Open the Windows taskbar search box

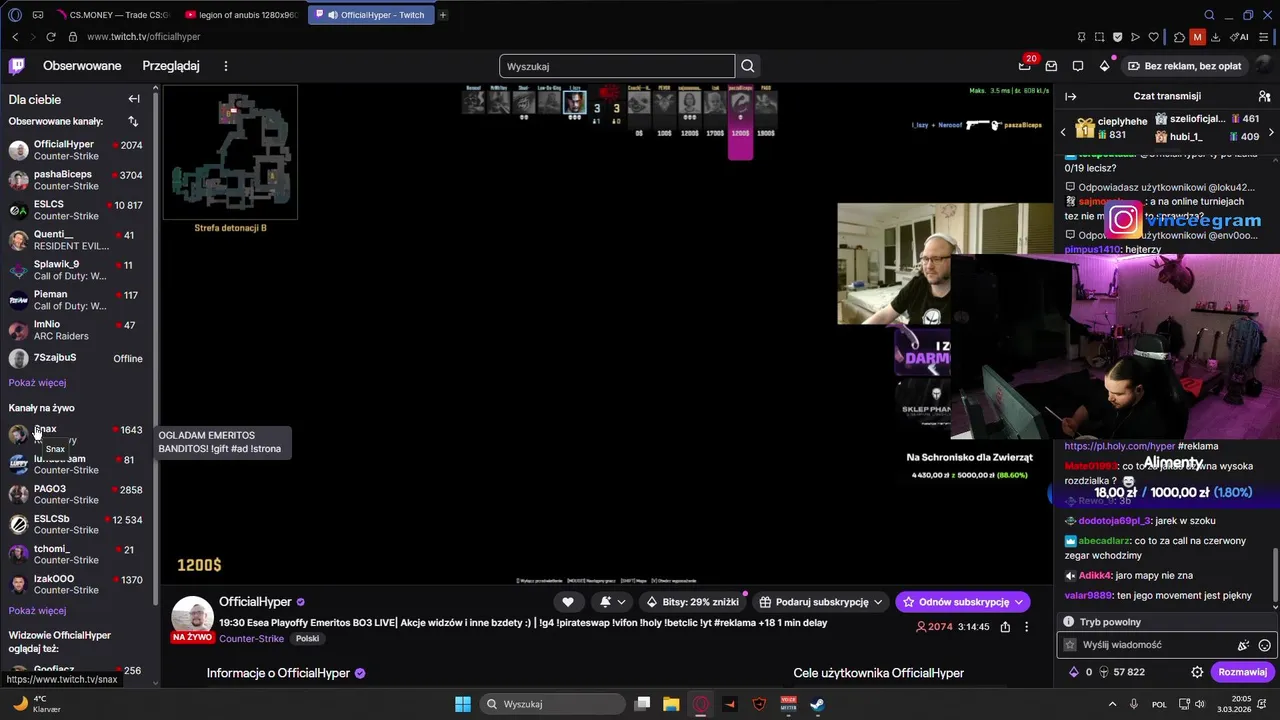(x=552, y=704)
